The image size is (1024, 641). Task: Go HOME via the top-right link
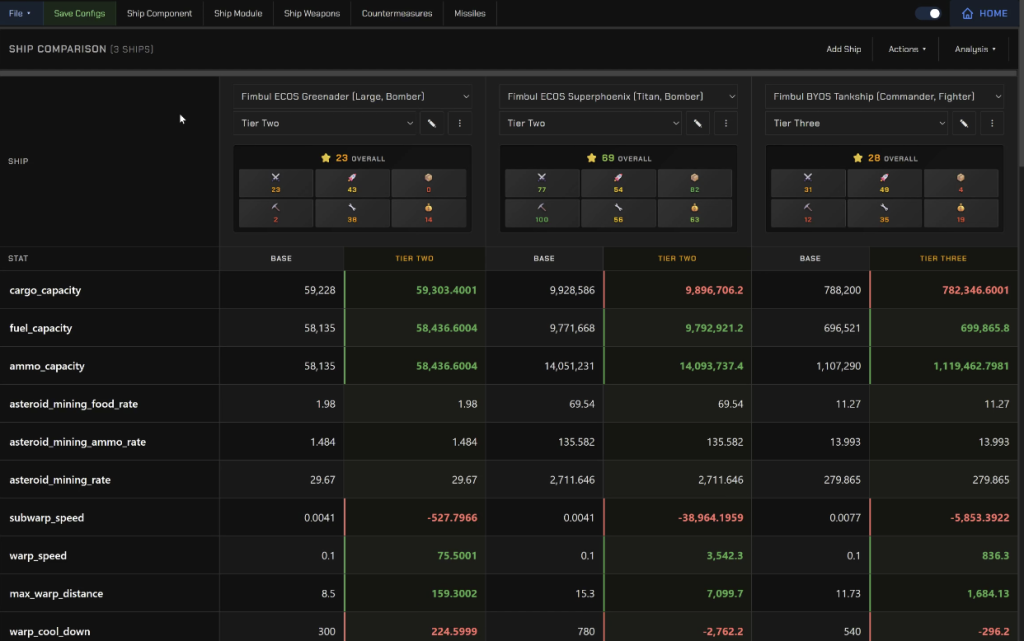click(985, 13)
